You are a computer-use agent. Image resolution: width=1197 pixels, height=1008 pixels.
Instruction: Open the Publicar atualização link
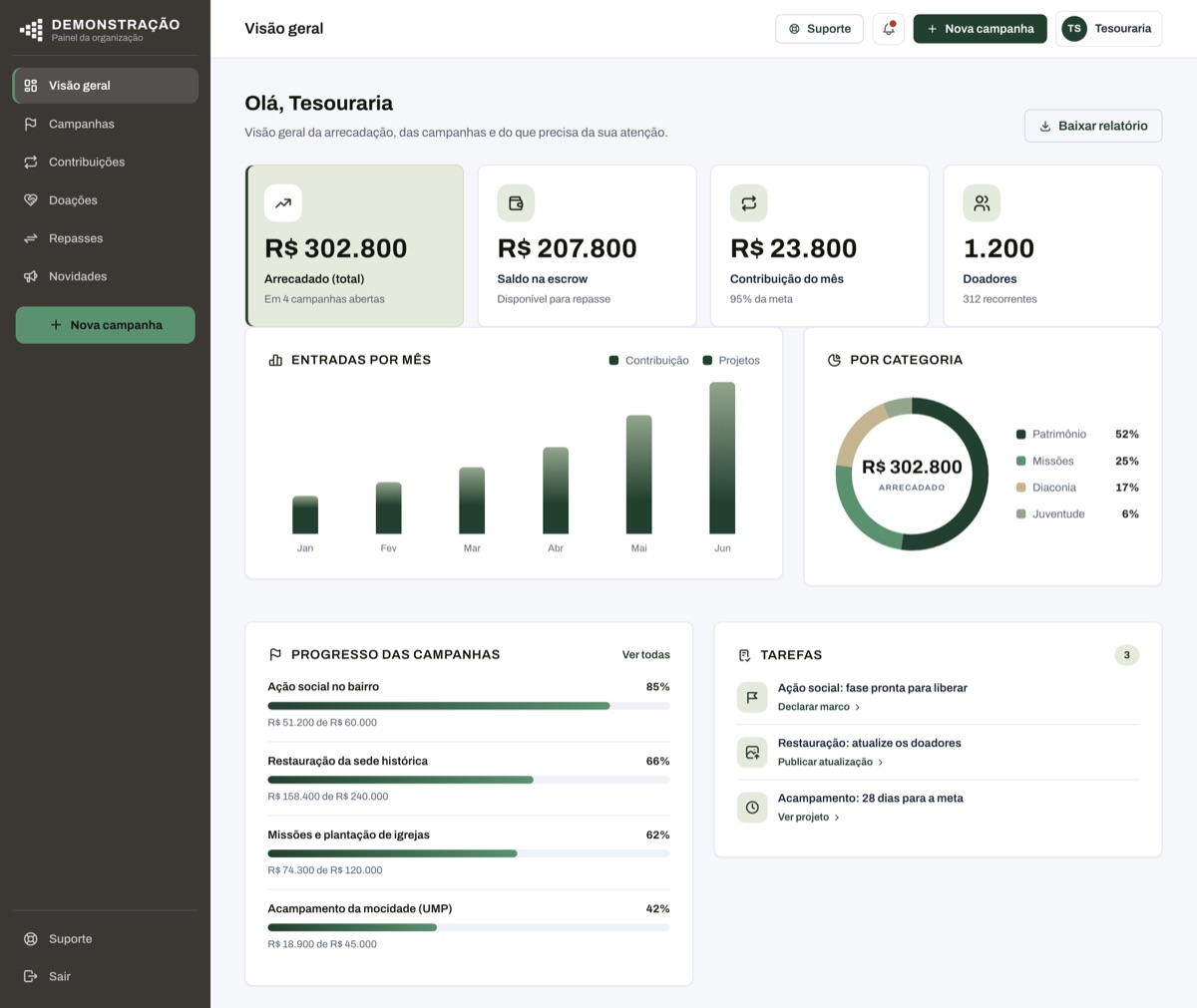[x=830, y=762]
